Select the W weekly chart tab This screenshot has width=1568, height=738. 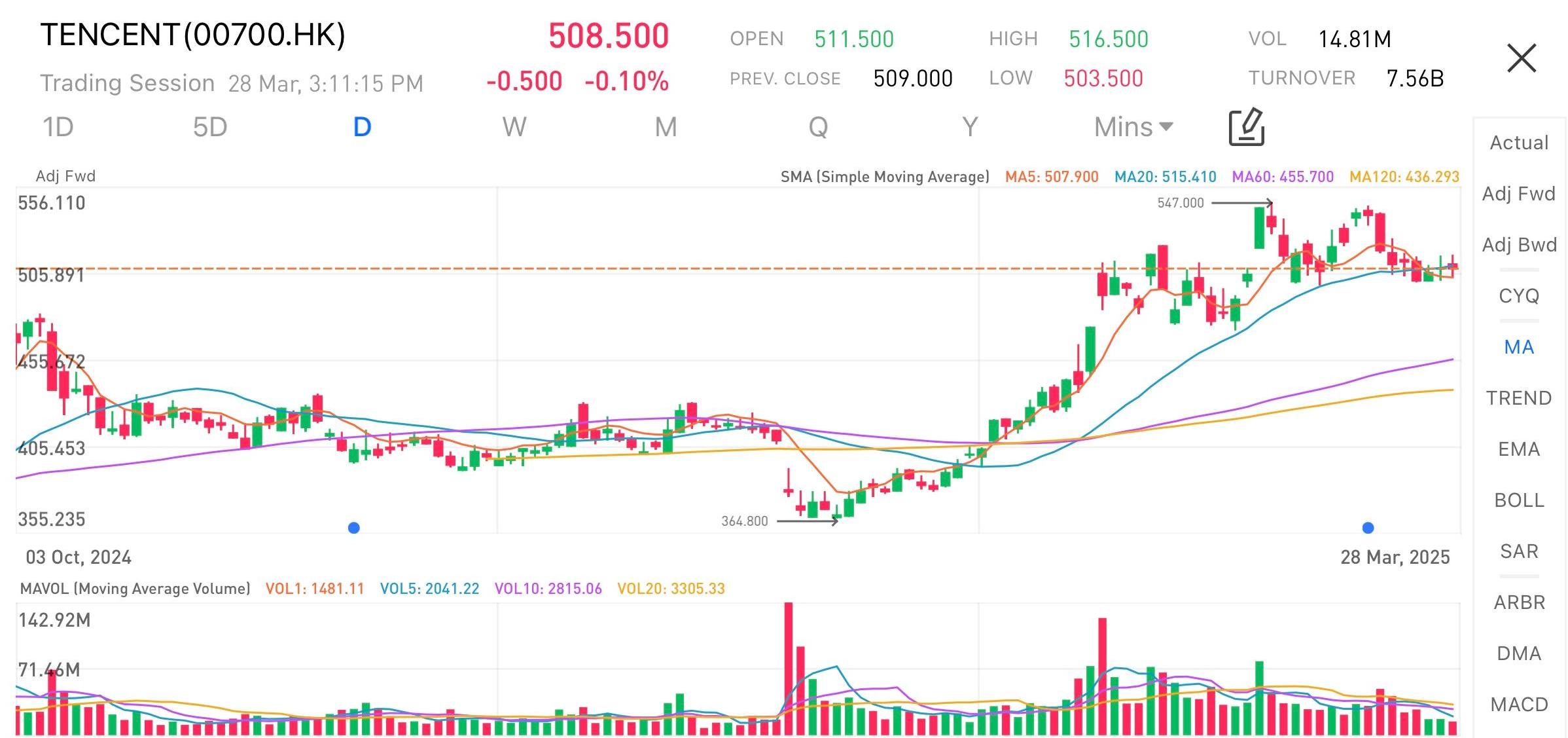click(x=514, y=127)
